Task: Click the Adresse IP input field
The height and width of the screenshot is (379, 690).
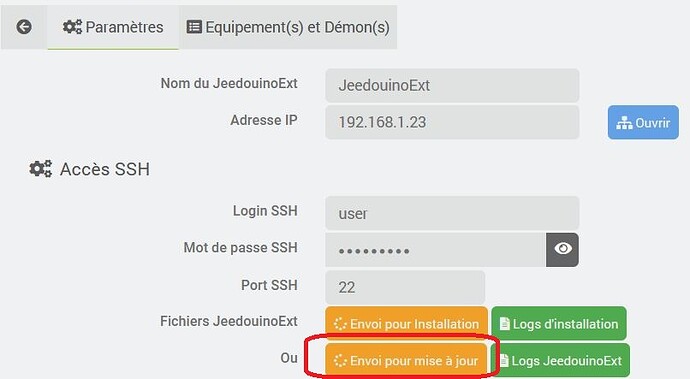Action: click(452, 122)
